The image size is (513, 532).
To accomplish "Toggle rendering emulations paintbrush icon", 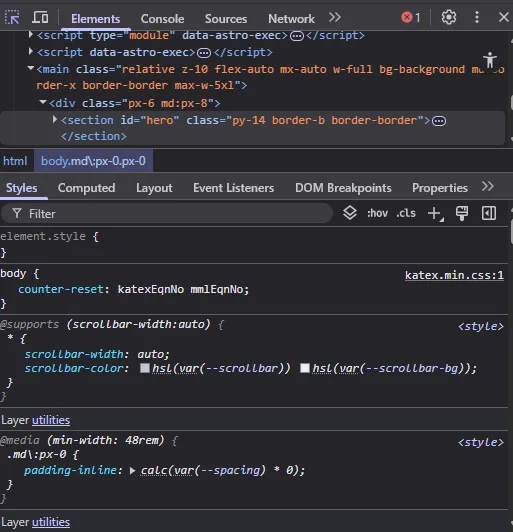I will (461, 213).
